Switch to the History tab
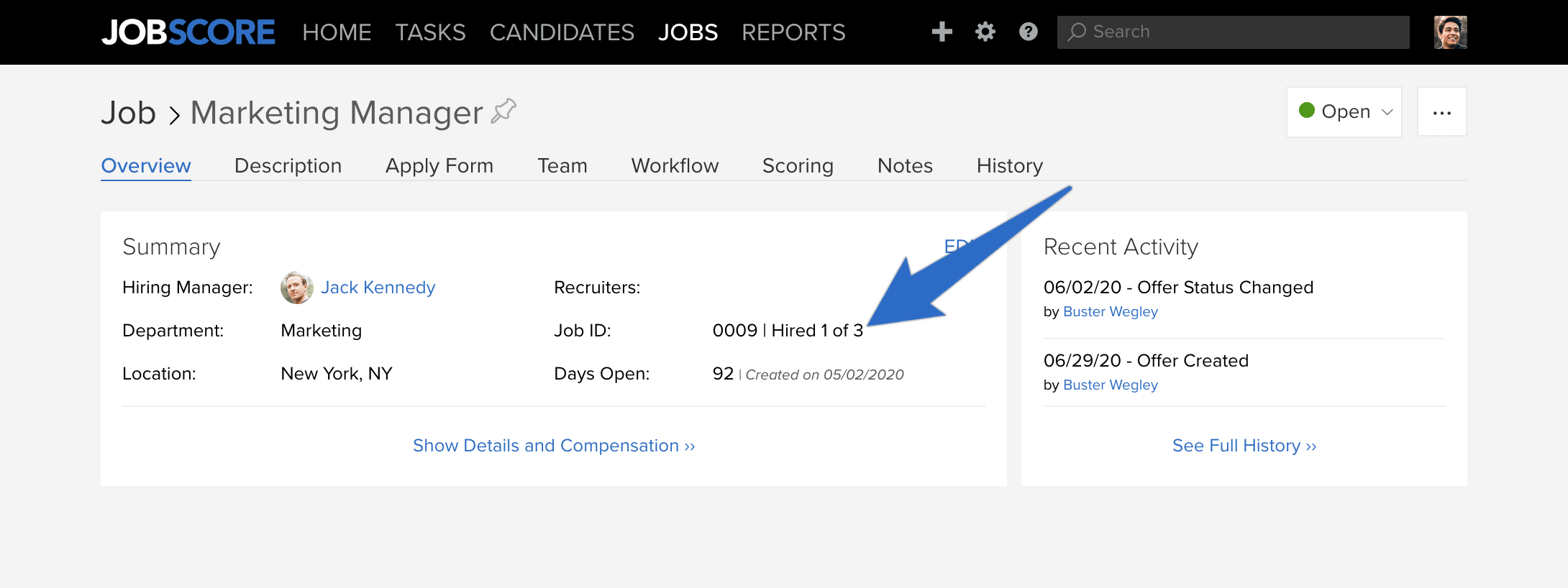Image resolution: width=1568 pixels, height=588 pixels. [x=1009, y=166]
